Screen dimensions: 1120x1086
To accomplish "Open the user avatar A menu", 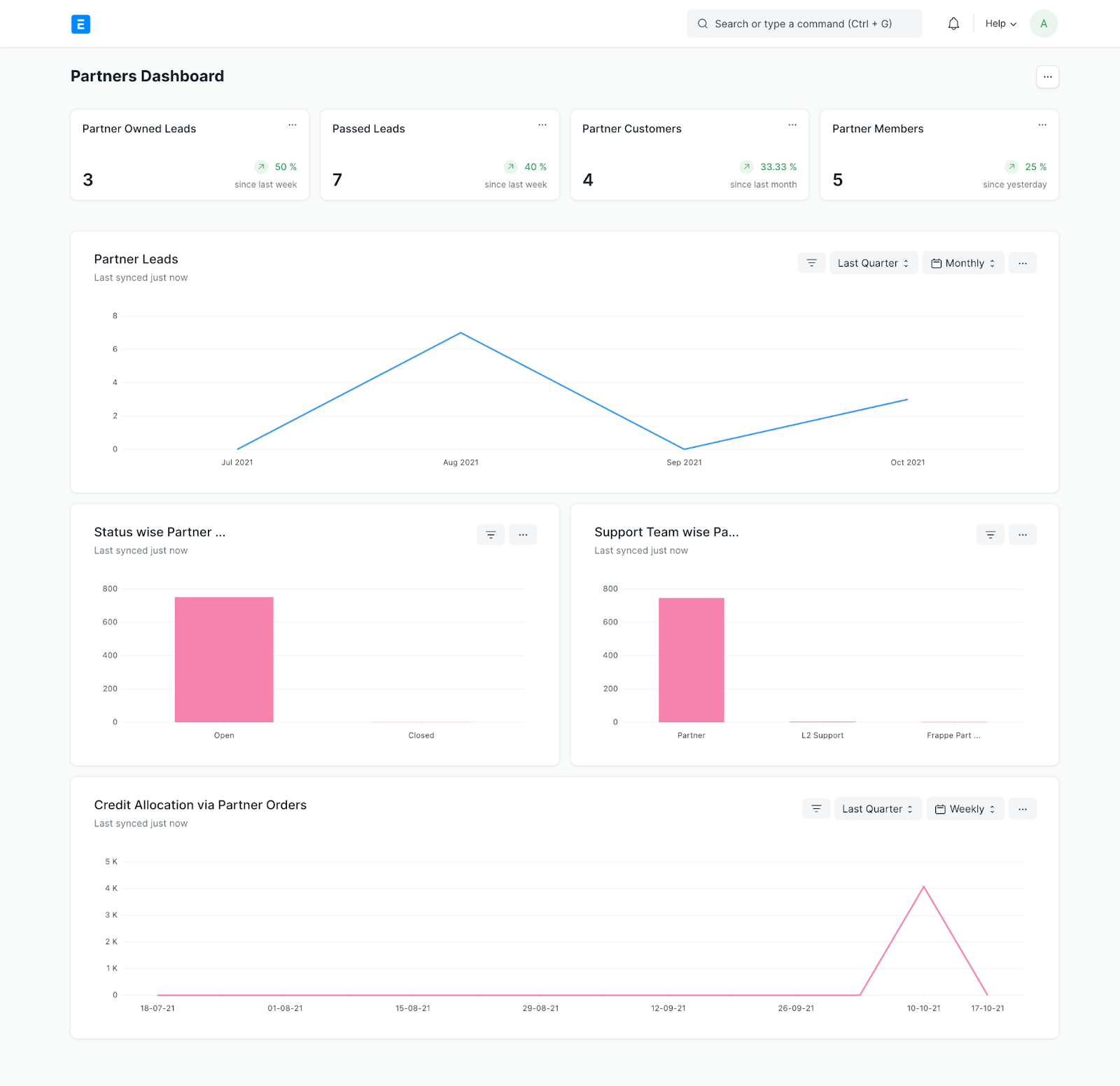I will coord(1043,24).
